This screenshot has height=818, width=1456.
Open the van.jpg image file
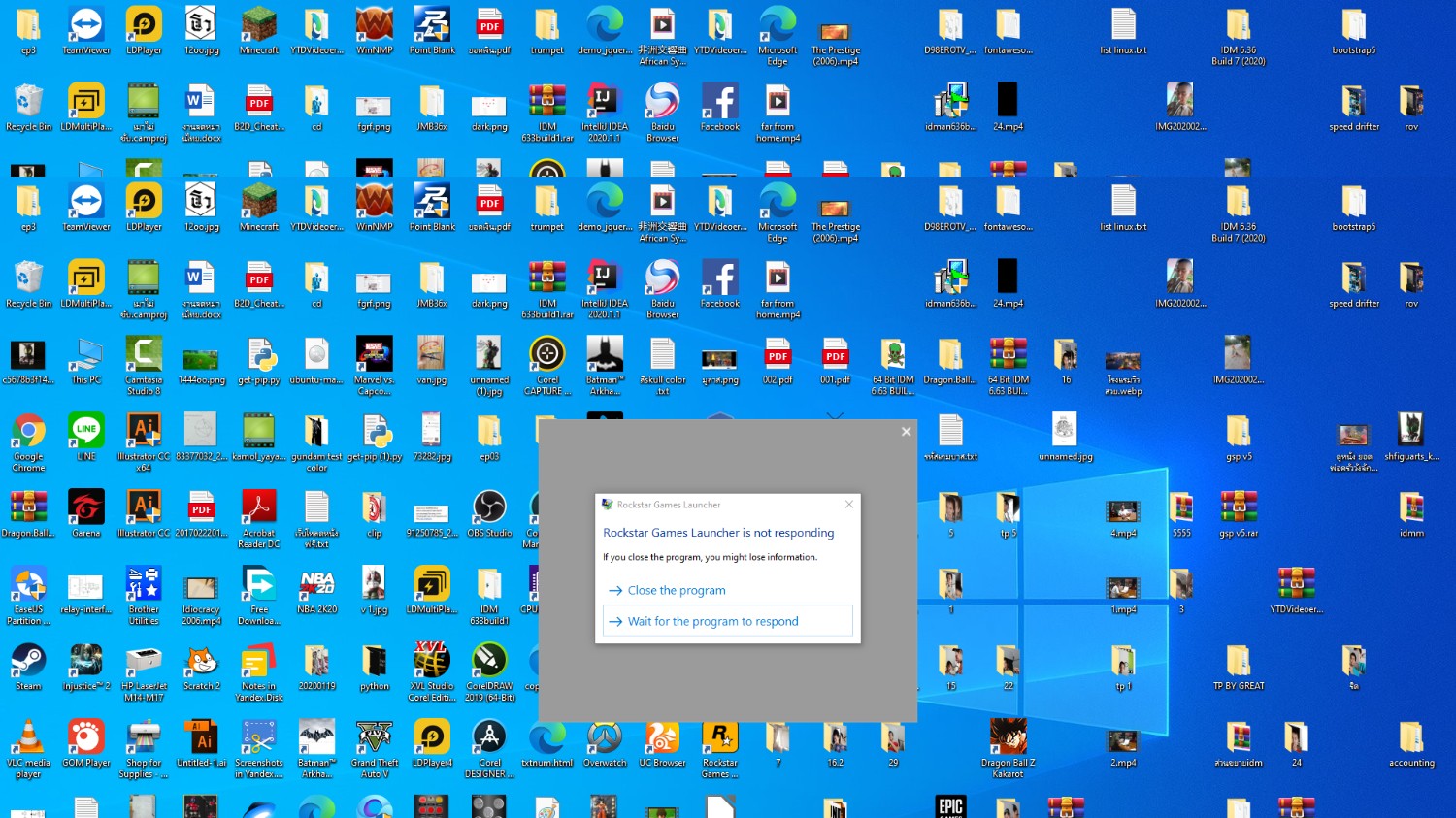tap(432, 362)
